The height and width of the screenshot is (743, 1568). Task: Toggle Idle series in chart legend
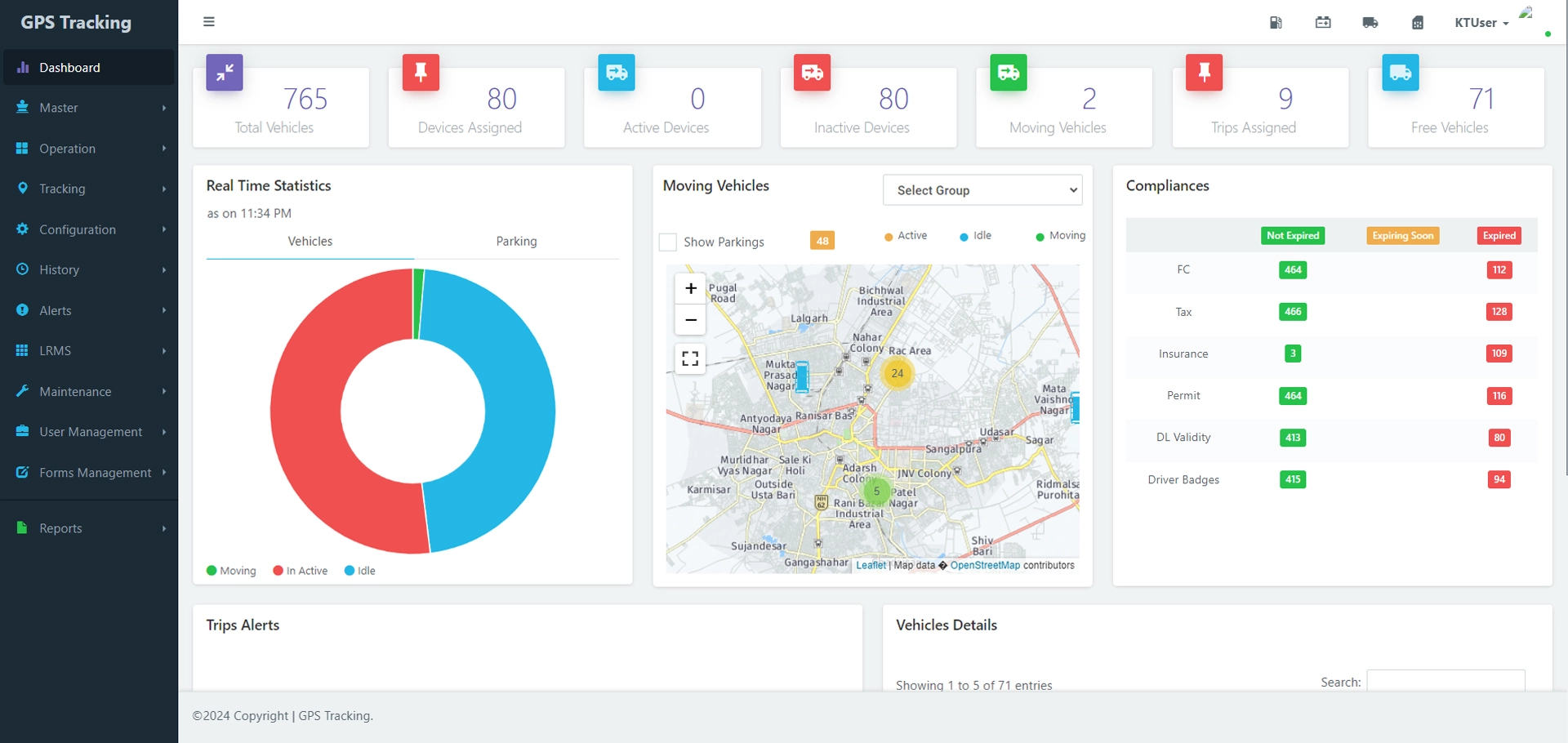click(360, 571)
